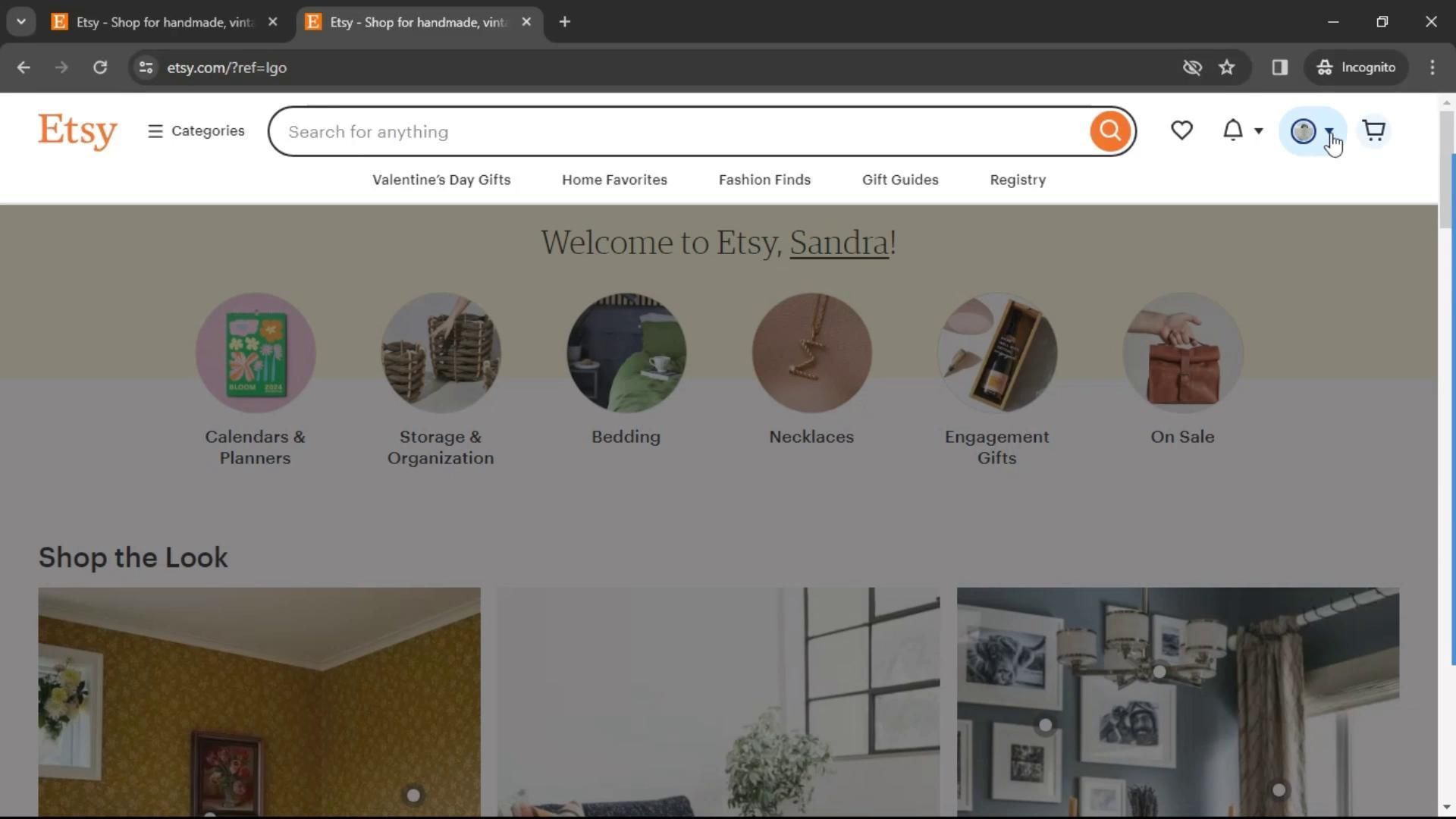Select the Necklaces category thumbnail
The image size is (1456, 819).
coord(811,353)
